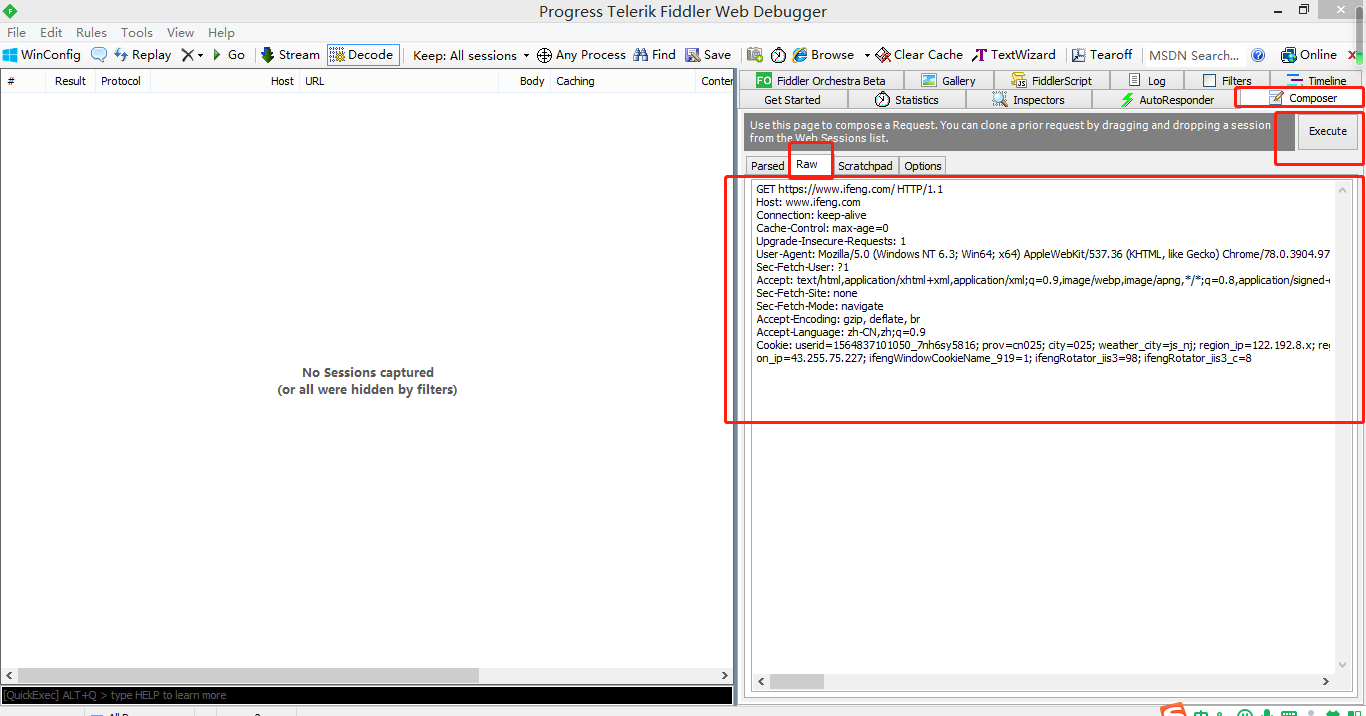1366x716 pixels.
Task: Open the WinConfig tool
Action: pos(42,55)
